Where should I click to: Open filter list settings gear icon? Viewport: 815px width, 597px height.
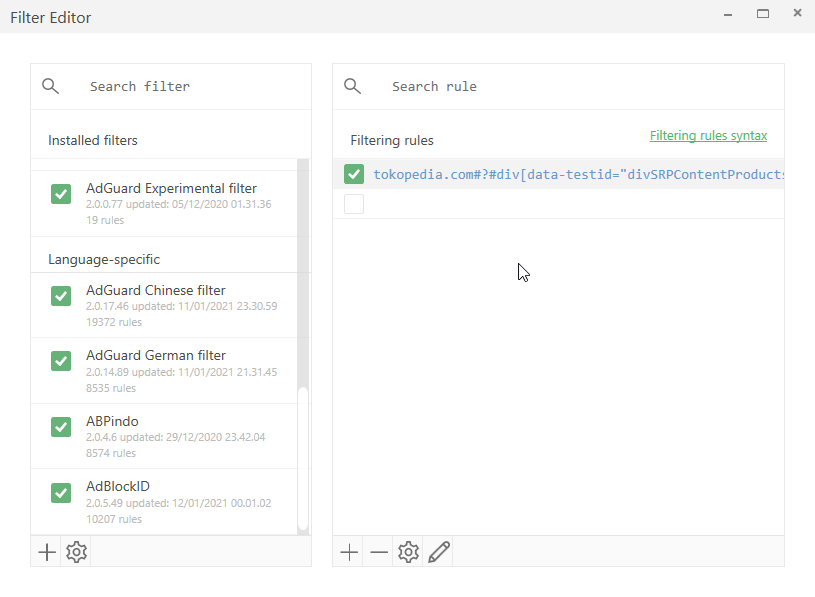coord(76,551)
